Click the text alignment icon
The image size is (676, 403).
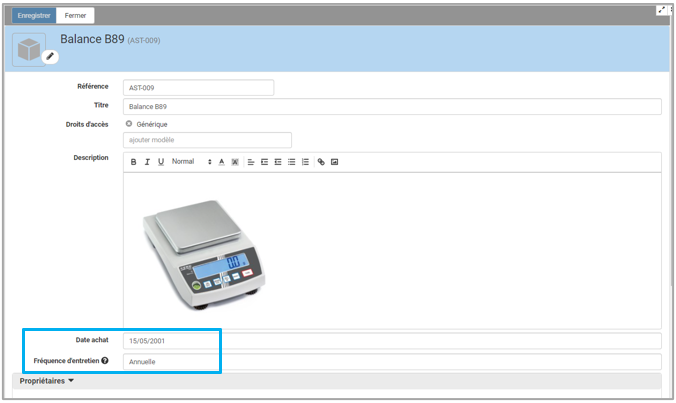coord(251,162)
